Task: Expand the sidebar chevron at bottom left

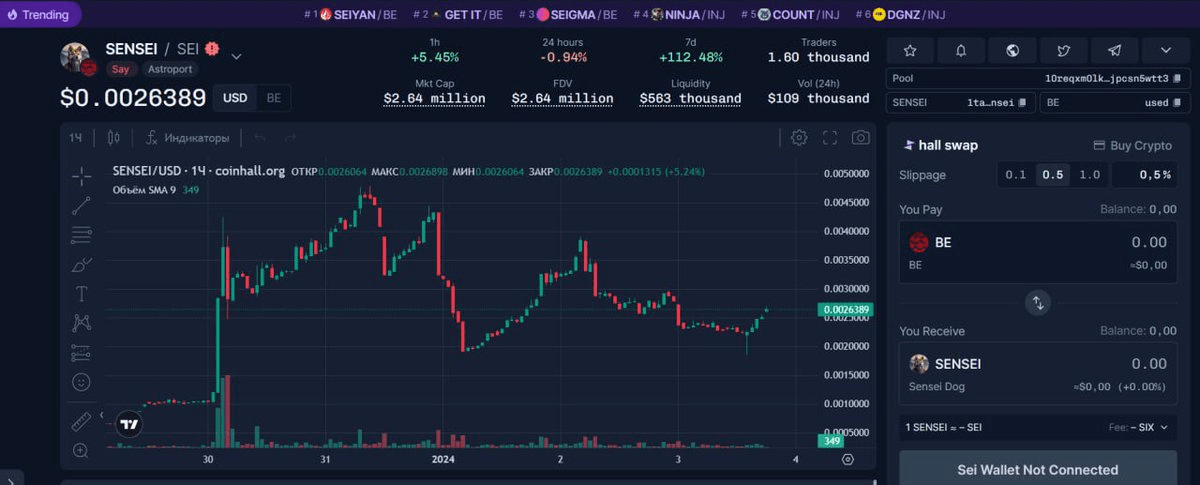Action: point(12,478)
